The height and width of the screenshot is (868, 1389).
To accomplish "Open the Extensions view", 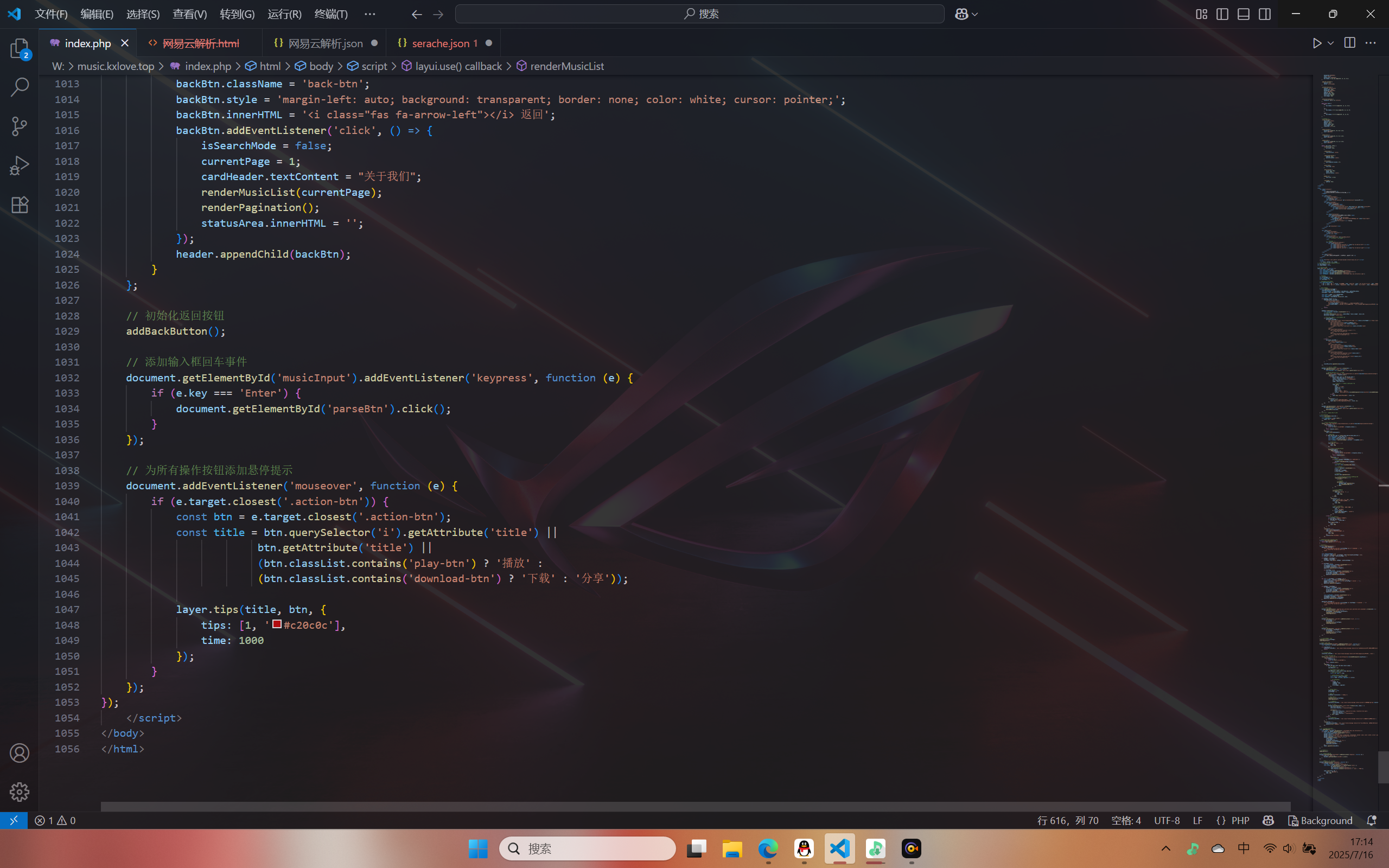I will pos(20,205).
